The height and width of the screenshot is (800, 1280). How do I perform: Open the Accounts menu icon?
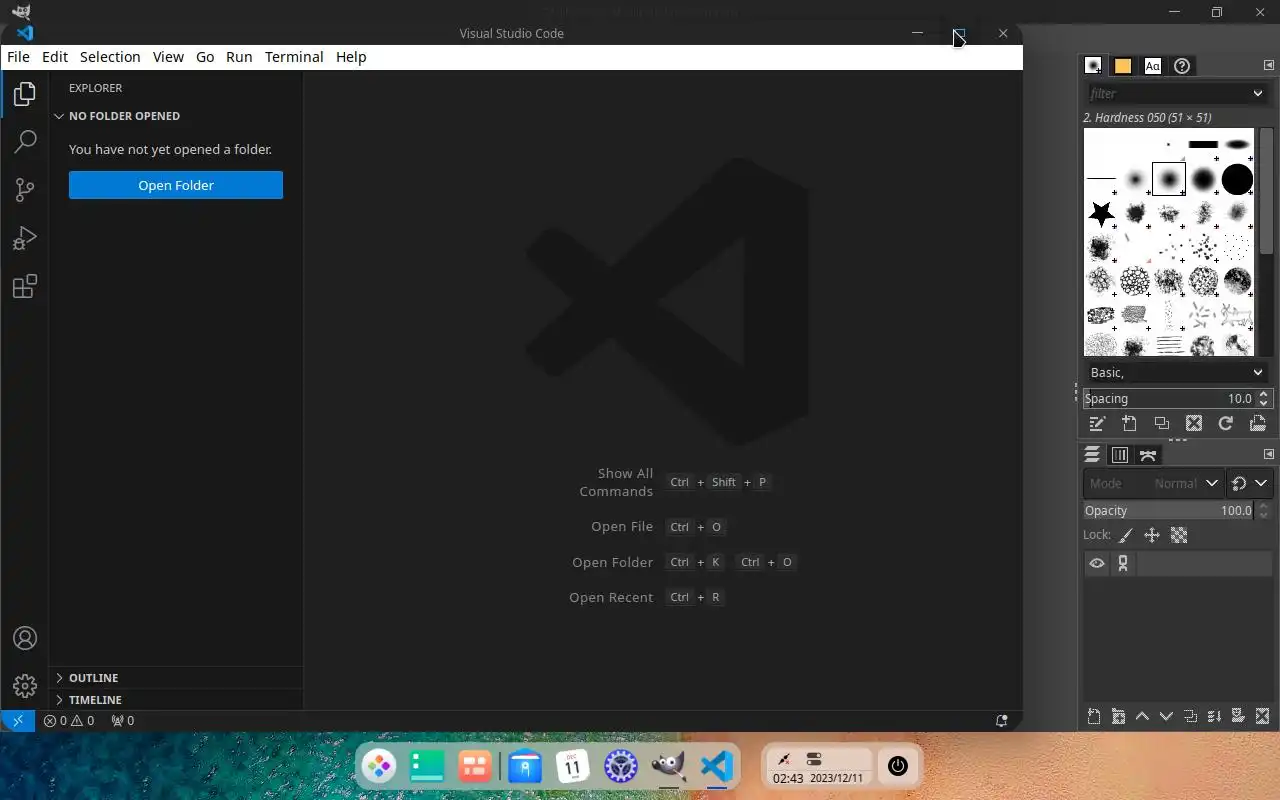25,638
